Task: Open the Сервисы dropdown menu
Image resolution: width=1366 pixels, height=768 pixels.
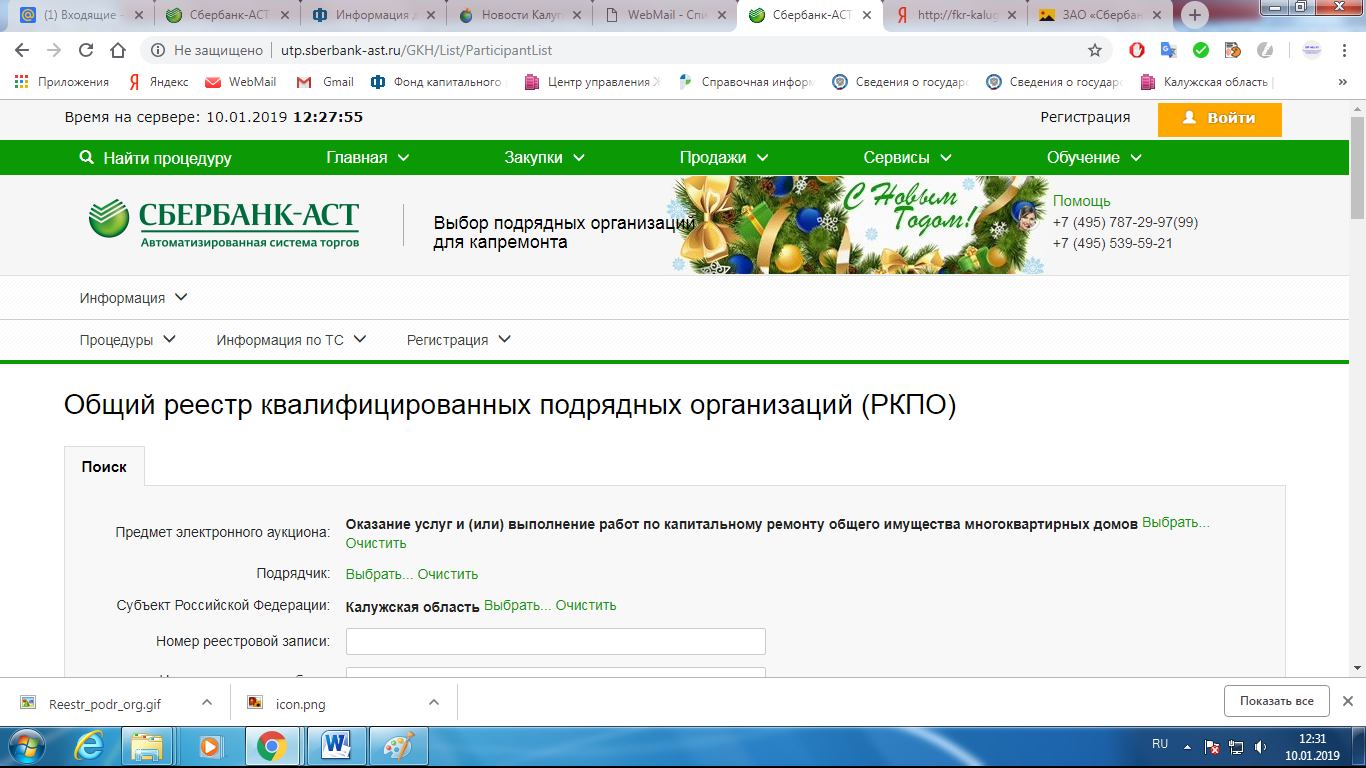Action: pyautogui.click(x=908, y=158)
